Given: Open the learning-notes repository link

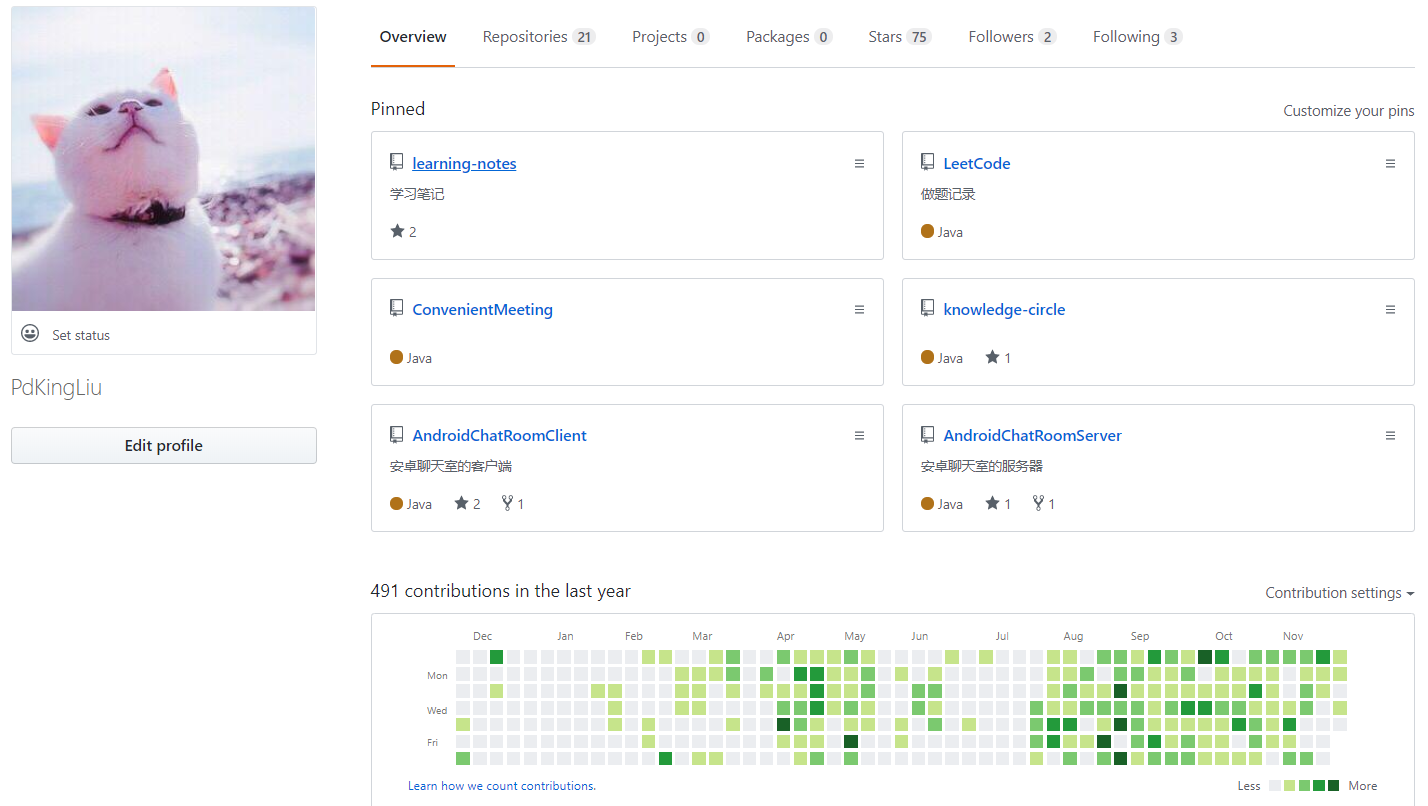Looking at the screenshot, I should [464, 163].
